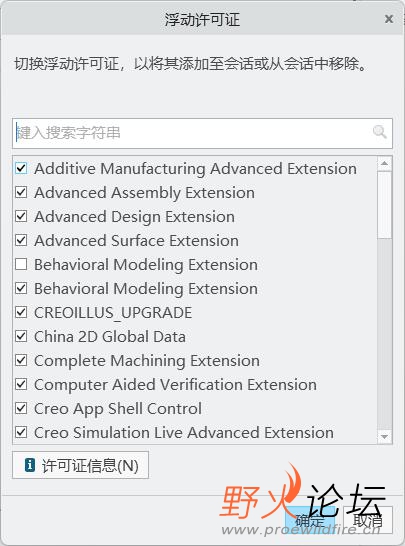Open 许可证信息(N) license information

[x=80, y=465]
